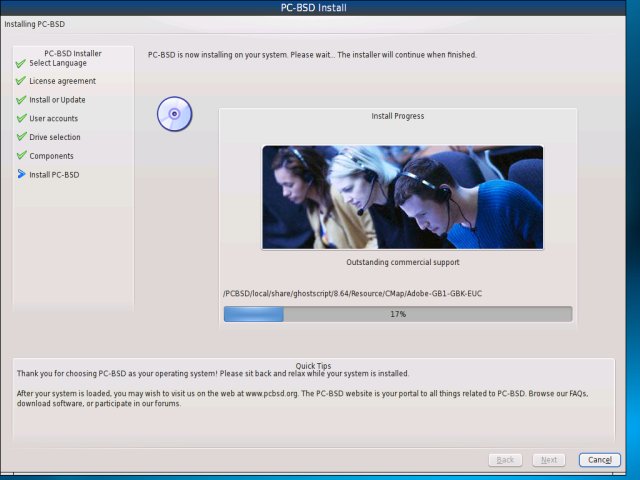Click the disabled Back button
Screen dimensions: 640x480
pyautogui.click(x=505, y=460)
